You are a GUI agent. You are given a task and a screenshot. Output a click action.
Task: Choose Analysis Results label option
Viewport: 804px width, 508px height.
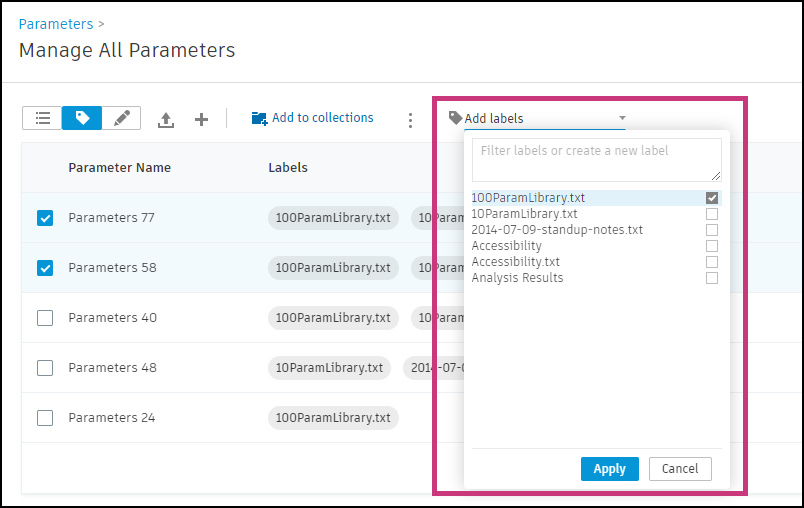[x=517, y=278]
